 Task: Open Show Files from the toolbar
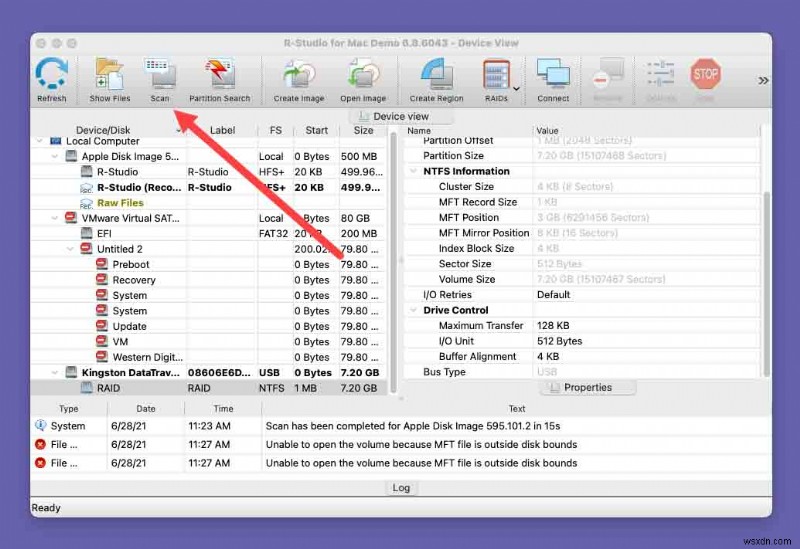[110, 80]
